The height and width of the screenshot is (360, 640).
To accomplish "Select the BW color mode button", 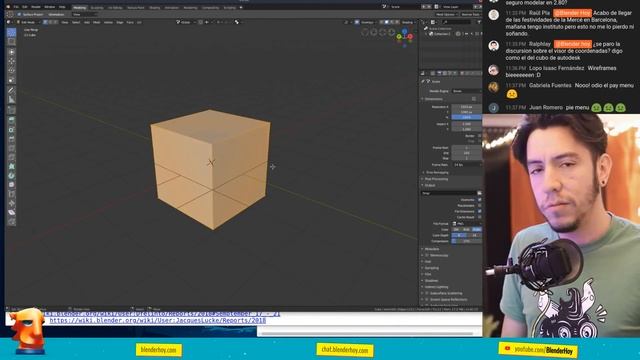I will coord(456,229).
